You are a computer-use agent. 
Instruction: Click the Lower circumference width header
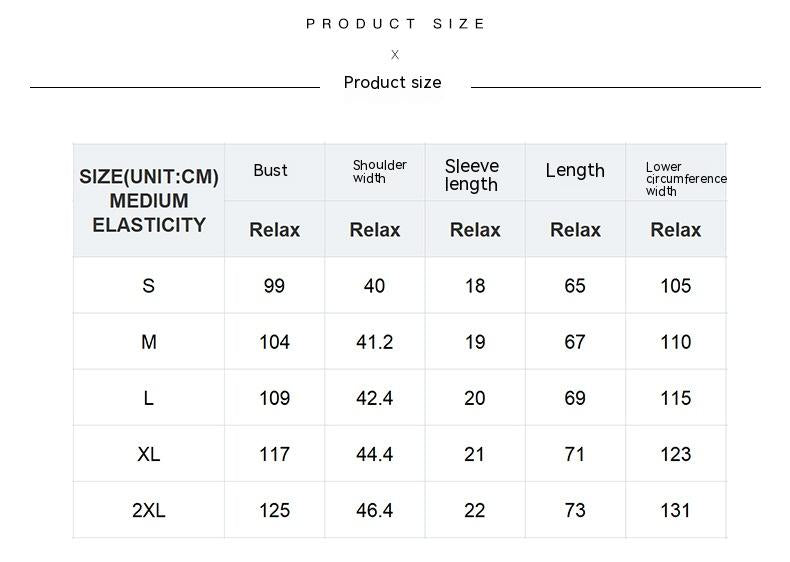pos(686,179)
